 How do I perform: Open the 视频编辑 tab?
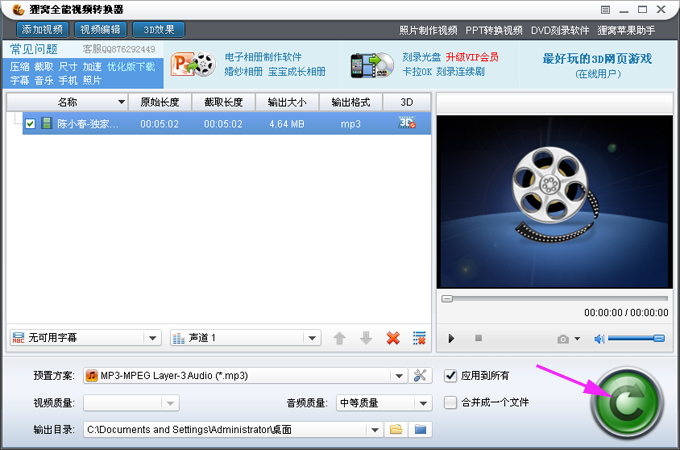[100, 30]
